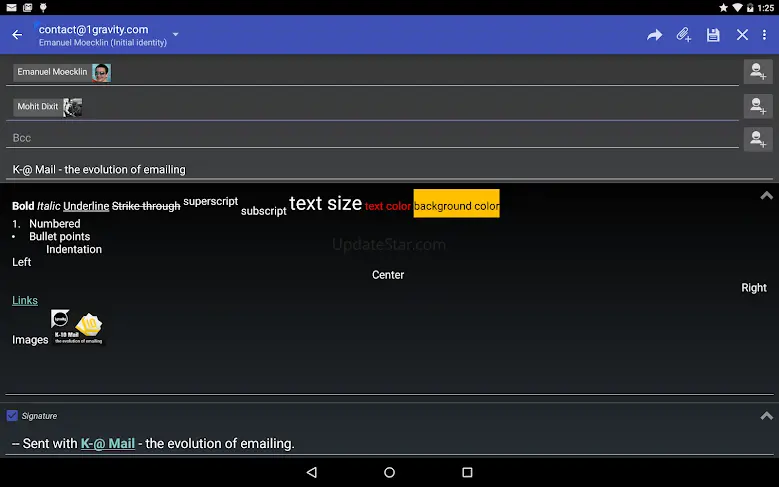Tap the 'Indentation' line

tap(74, 249)
